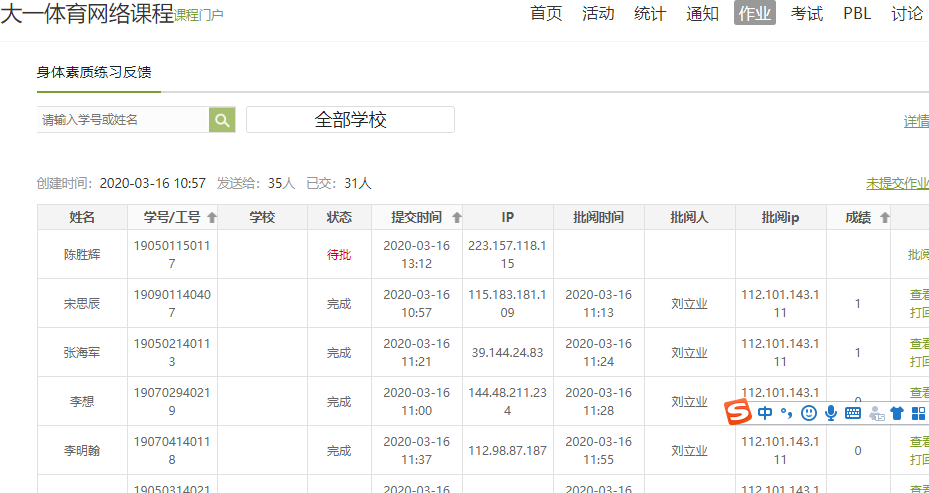Click the 课程门户 link beside the title
929x493 pixels.
click(x=199, y=15)
